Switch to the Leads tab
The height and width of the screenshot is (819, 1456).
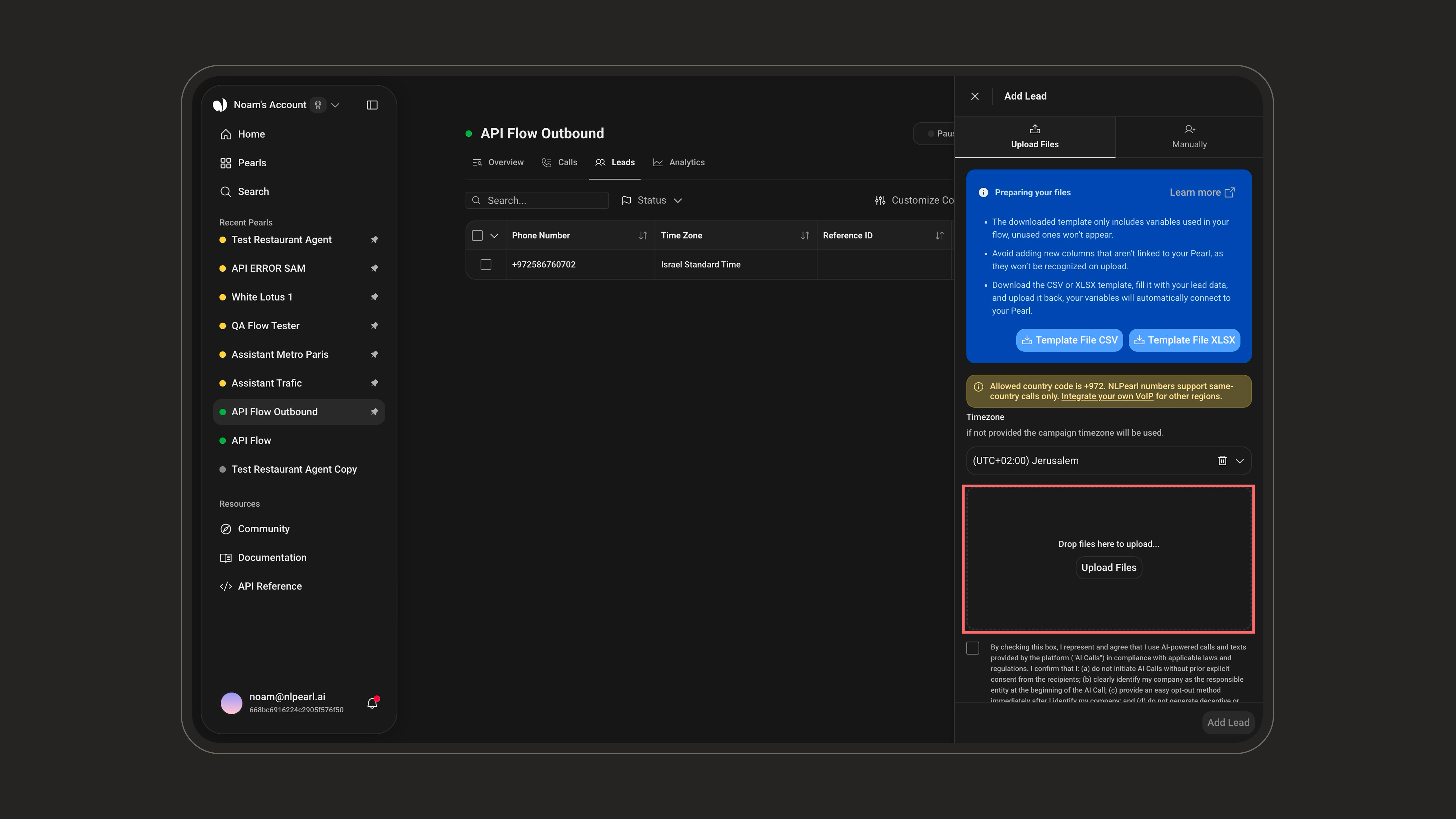click(615, 163)
